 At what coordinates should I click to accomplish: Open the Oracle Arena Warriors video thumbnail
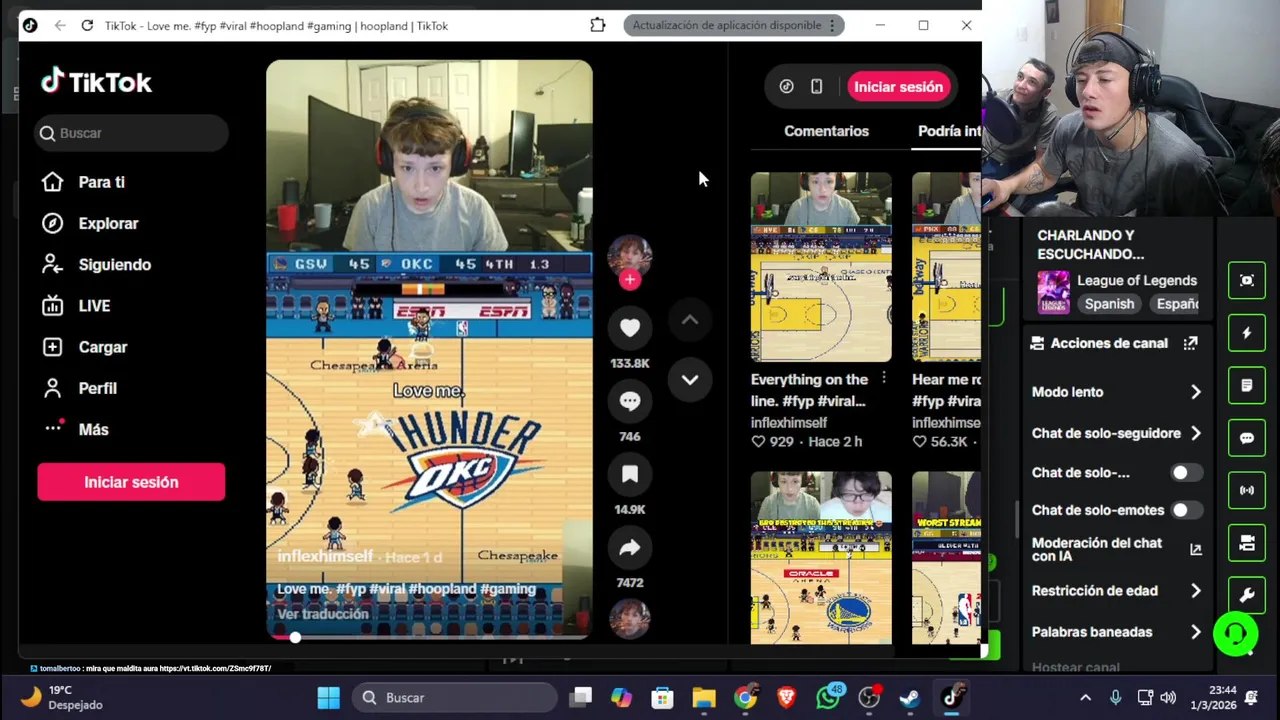click(x=821, y=558)
